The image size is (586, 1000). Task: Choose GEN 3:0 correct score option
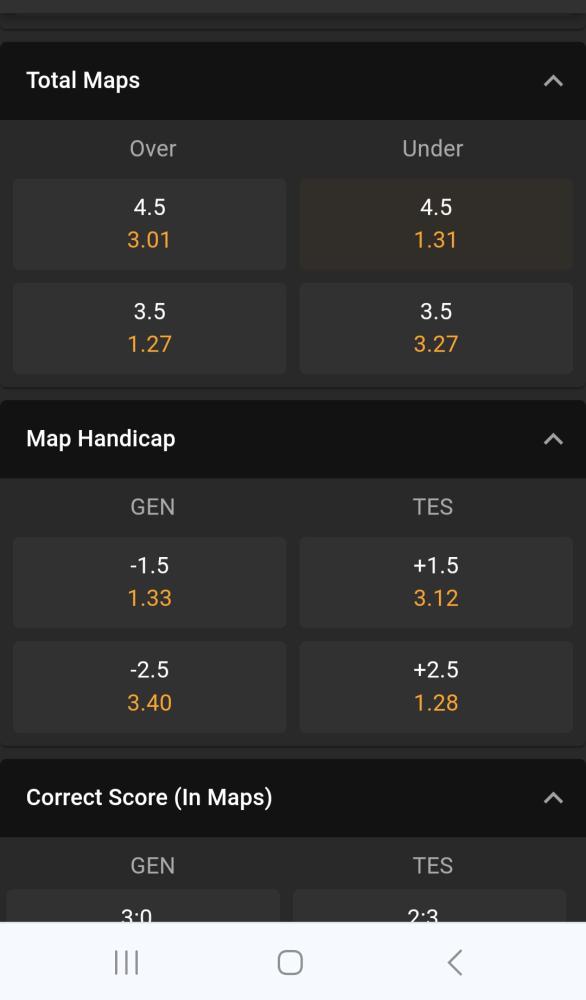143,906
